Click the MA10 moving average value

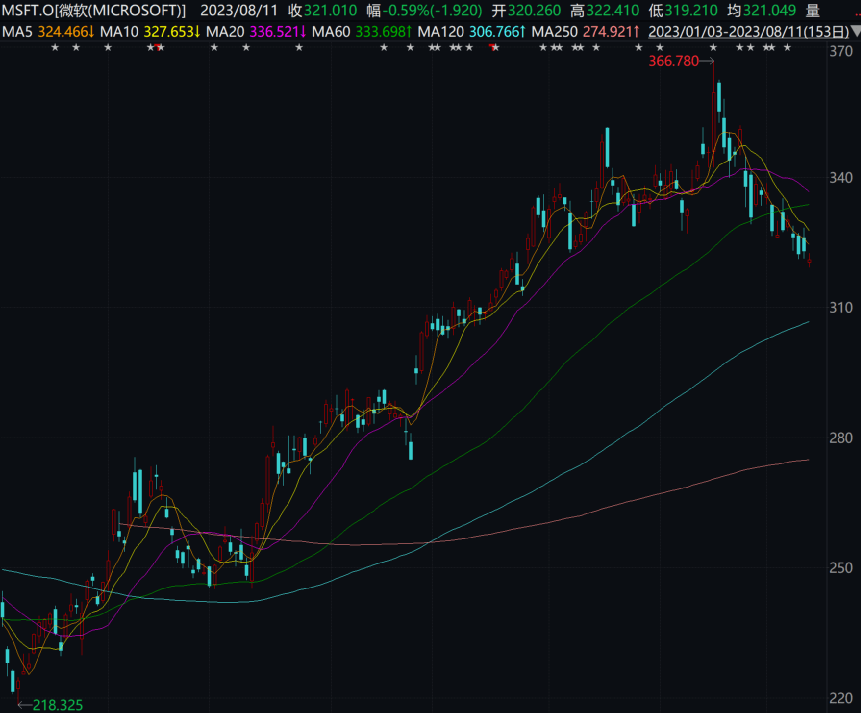click(x=170, y=31)
